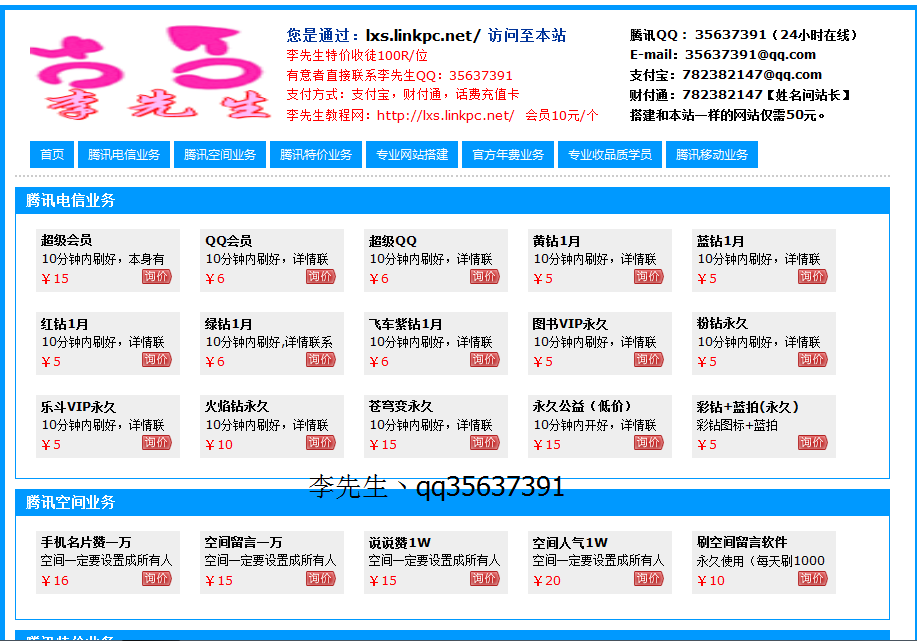Click the E-mail 35637391@qq.com text
The image size is (917, 641).
pyautogui.click(x=723, y=54)
